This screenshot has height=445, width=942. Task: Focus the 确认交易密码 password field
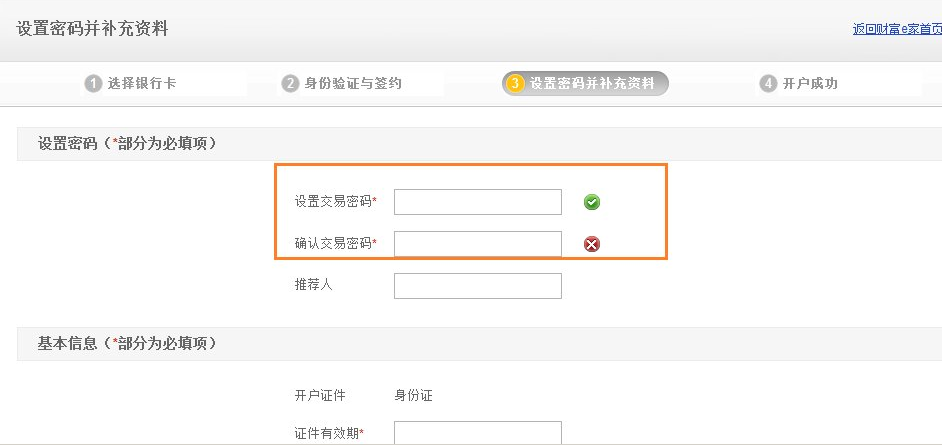click(x=477, y=244)
